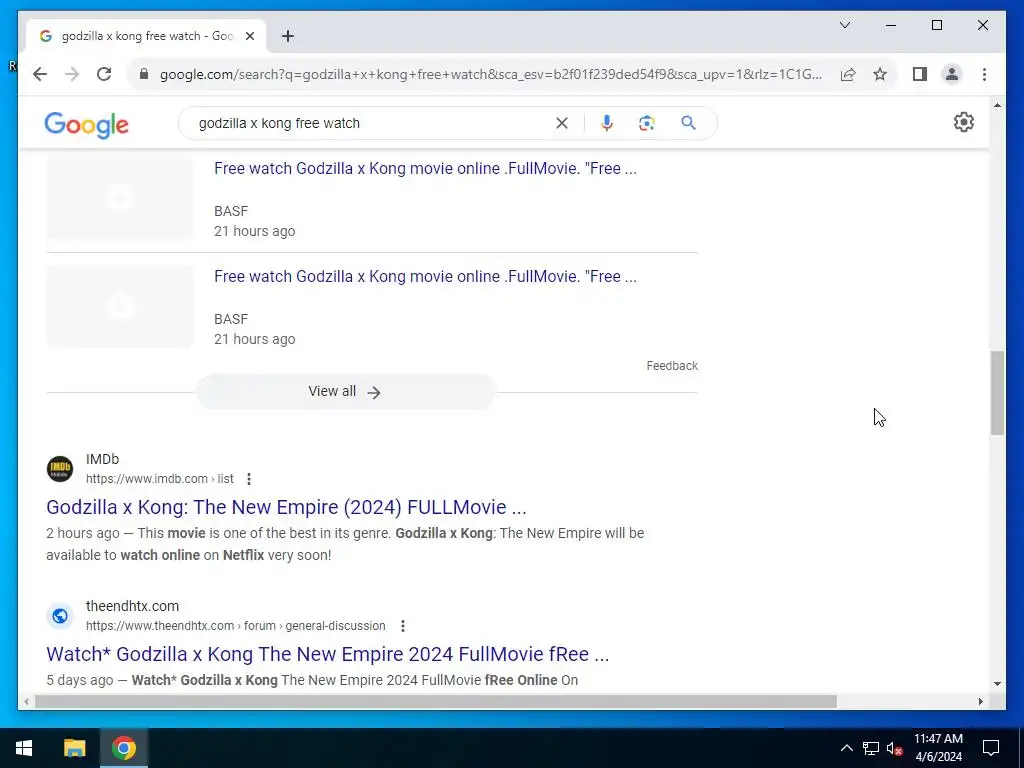Expand the tab search chevron

pos(844,25)
